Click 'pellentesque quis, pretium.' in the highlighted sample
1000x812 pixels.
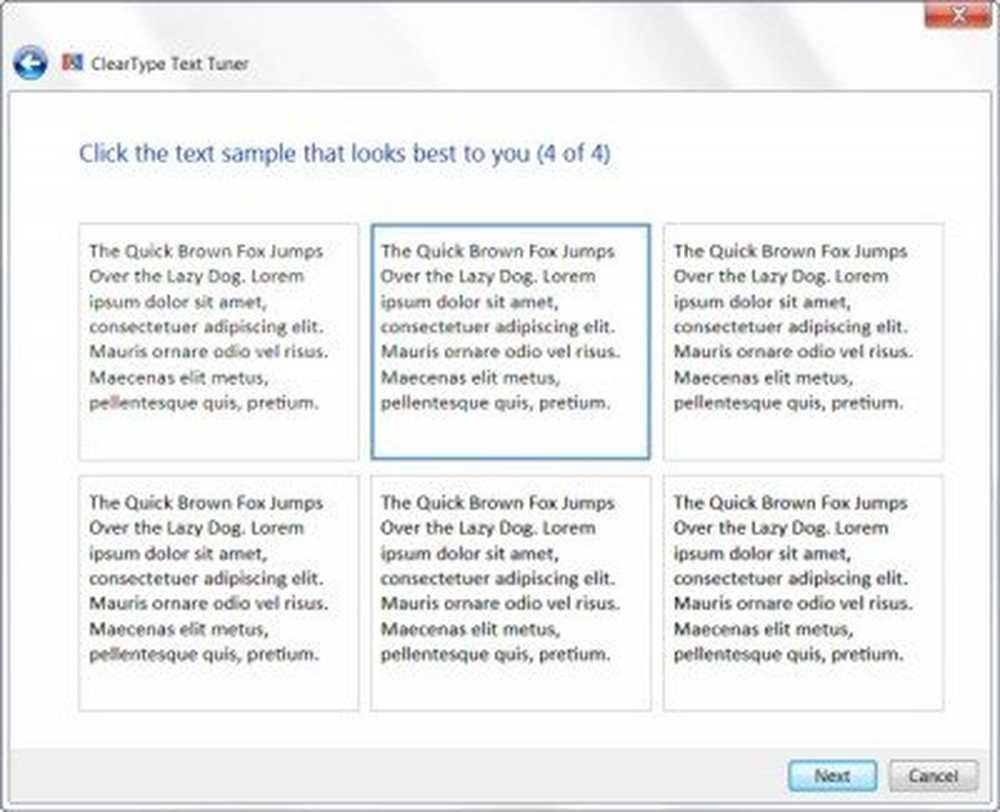496,403
